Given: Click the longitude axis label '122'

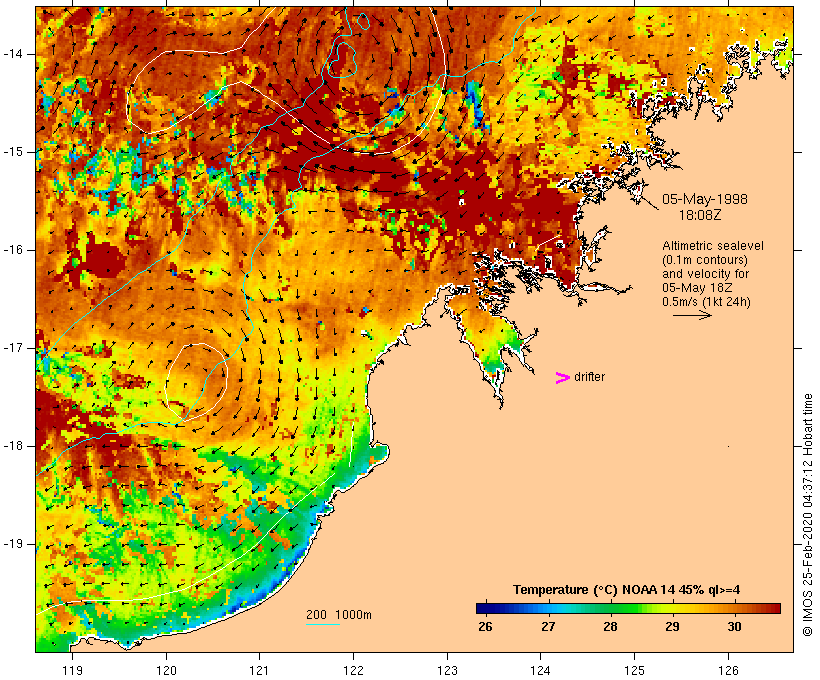Looking at the screenshot, I should (x=354, y=670).
